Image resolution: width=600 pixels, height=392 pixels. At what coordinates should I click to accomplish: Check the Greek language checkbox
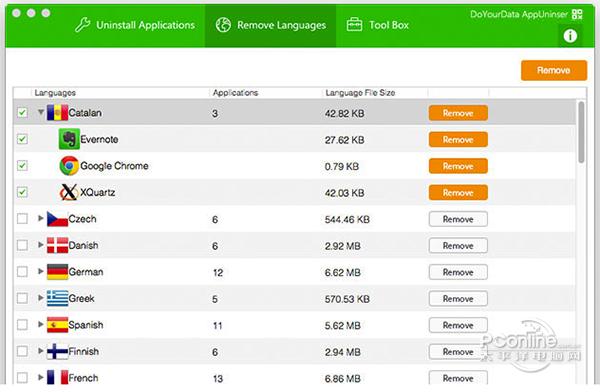(x=23, y=298)
